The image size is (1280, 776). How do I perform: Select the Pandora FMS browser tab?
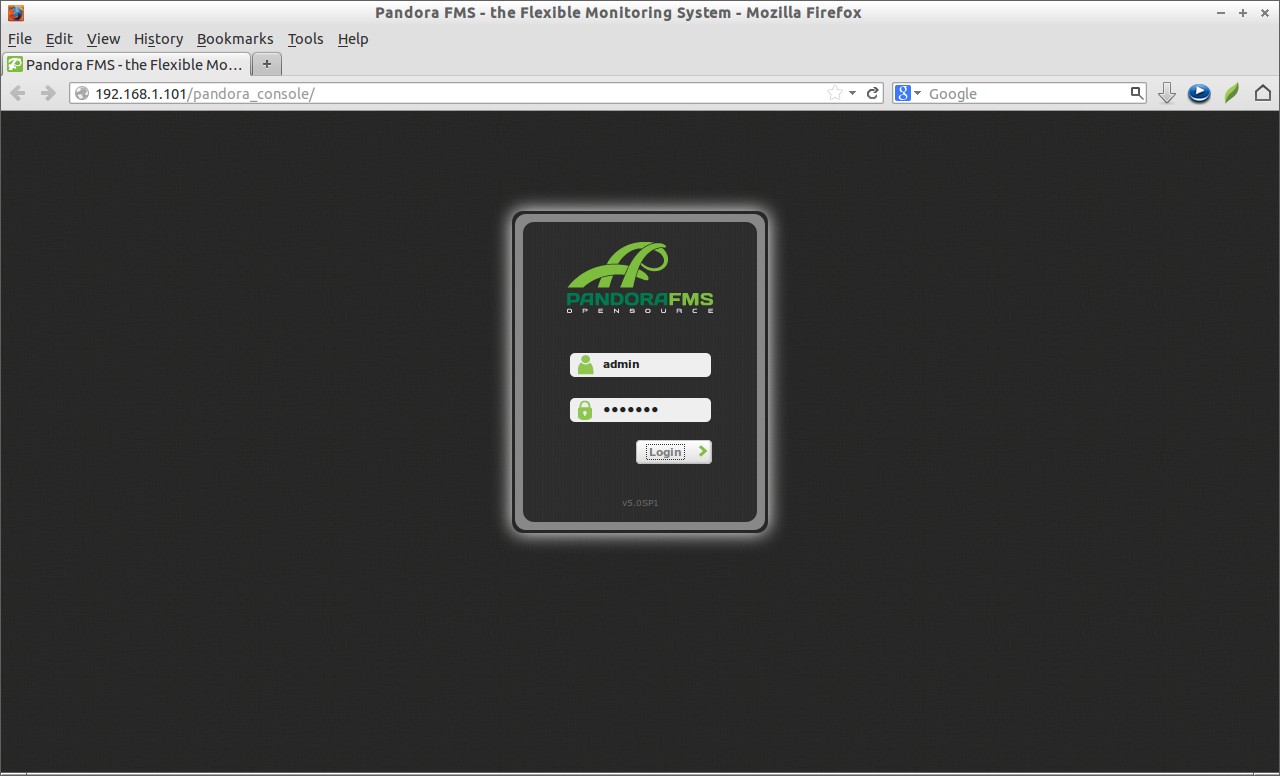point(126,64)
